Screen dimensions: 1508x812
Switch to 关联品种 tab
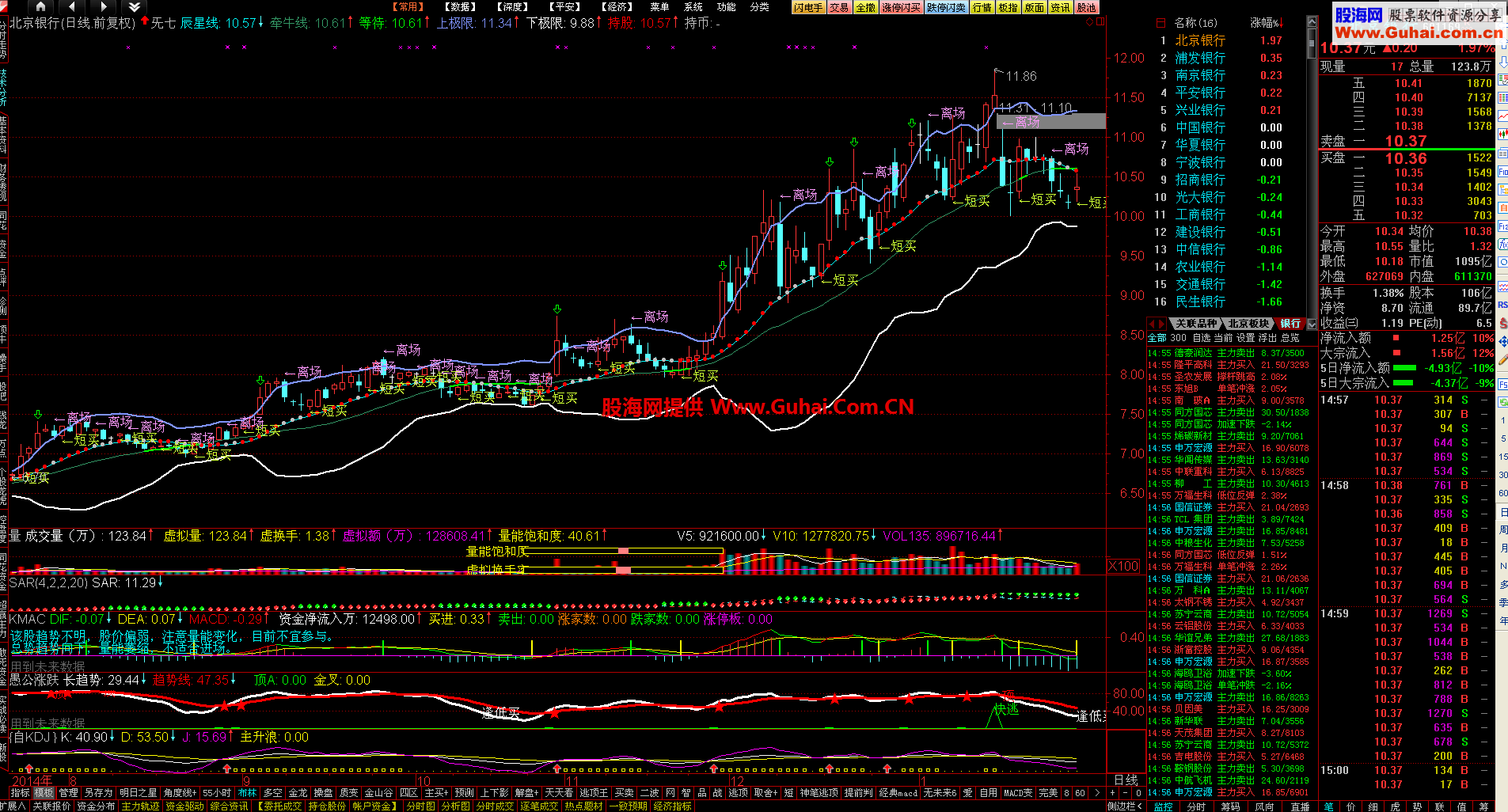[1196, 324]
